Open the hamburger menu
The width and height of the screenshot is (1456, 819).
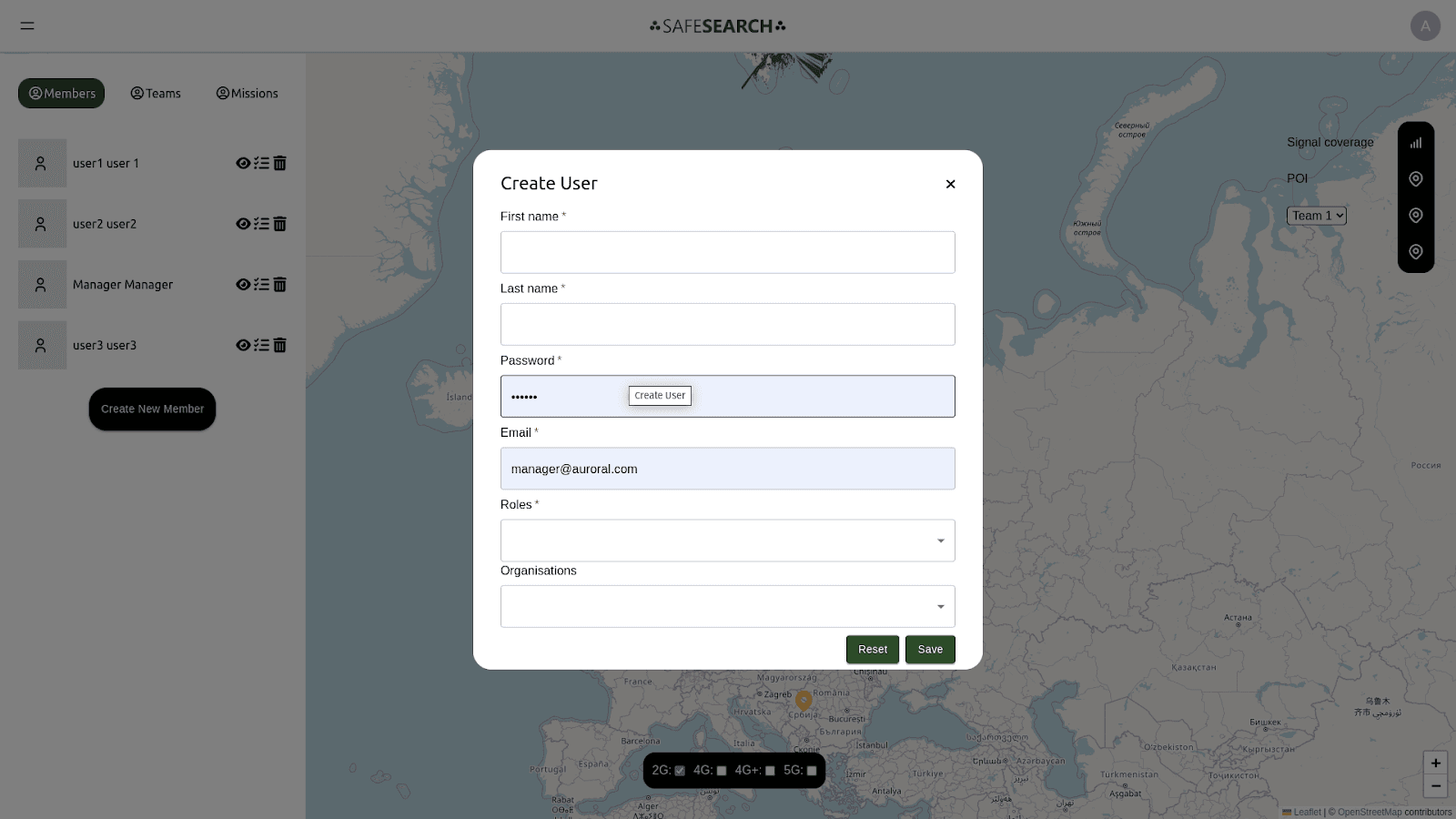point(27,25)
